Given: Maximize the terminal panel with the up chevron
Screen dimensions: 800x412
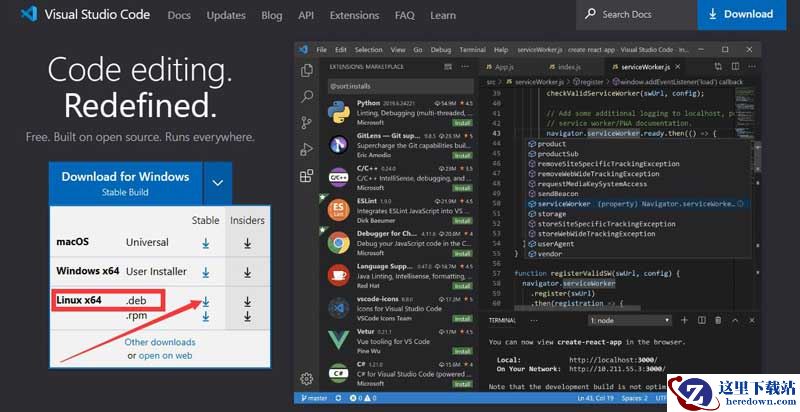Looking at the screenshot, I should click(735, 320).
